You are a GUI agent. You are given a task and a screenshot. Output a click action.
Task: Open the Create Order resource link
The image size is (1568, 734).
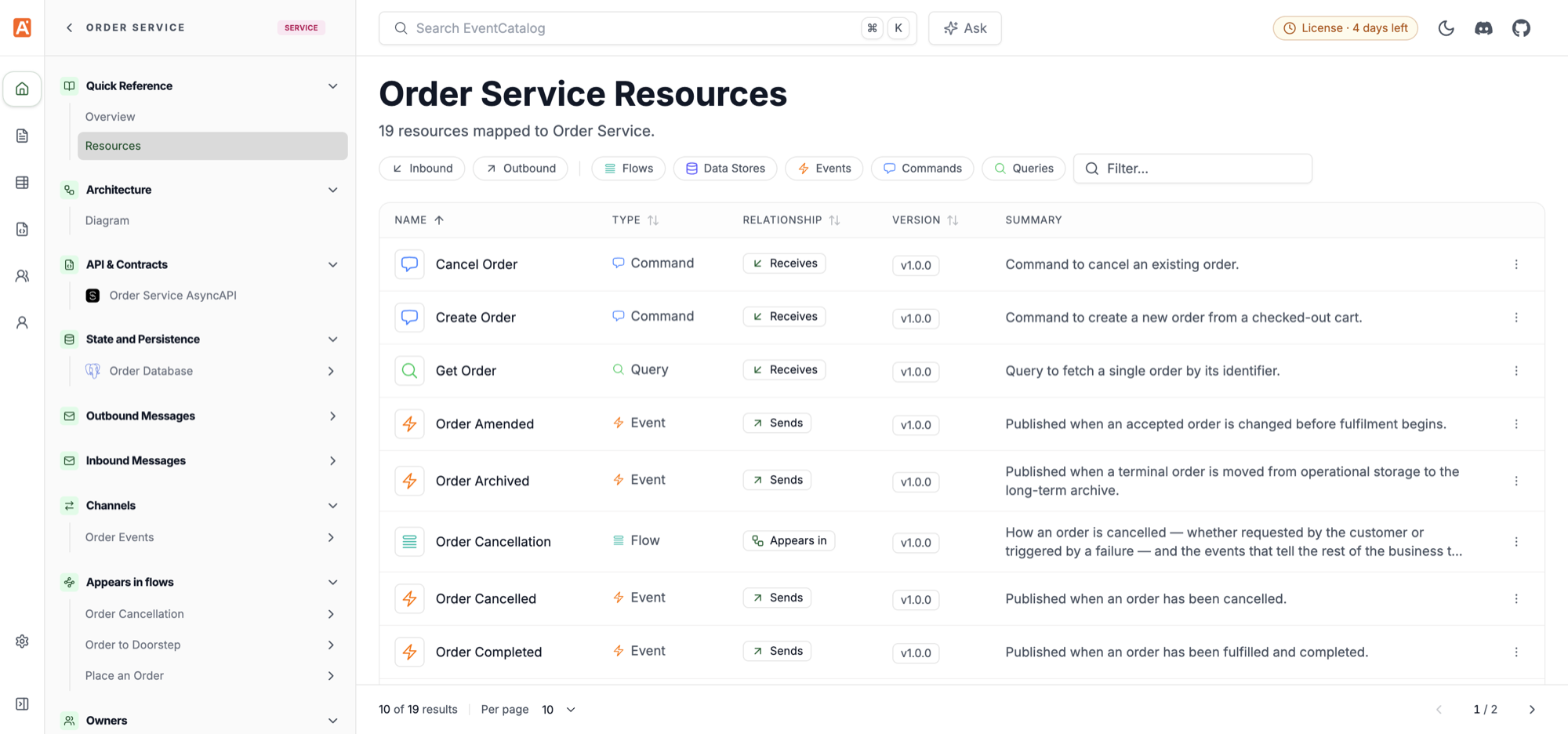coord(475,318)
